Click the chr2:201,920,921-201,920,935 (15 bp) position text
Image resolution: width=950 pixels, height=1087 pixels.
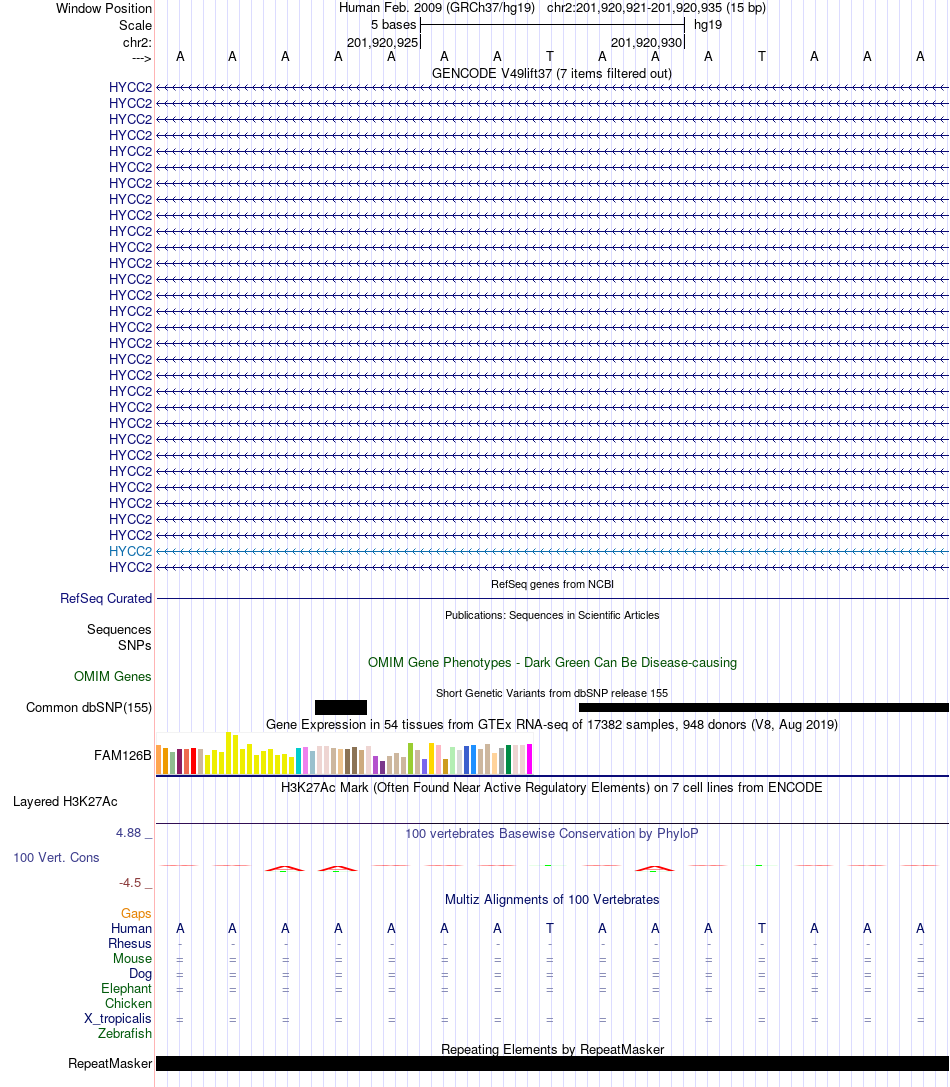[x=656, y=8]
